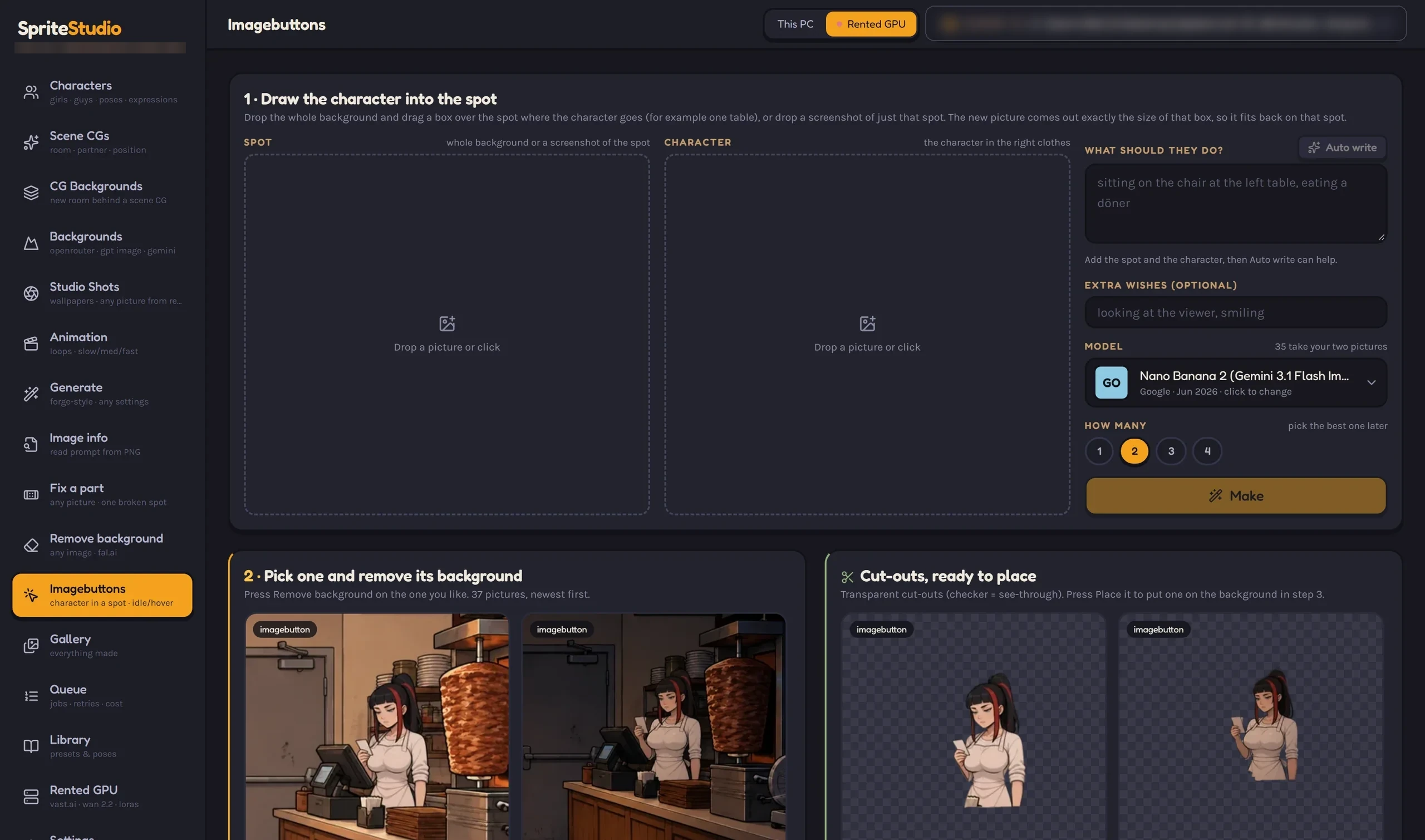Click the blurred status bar at top right
The width and height of the screenshot is (1425, 840).
pos(1166,24)
